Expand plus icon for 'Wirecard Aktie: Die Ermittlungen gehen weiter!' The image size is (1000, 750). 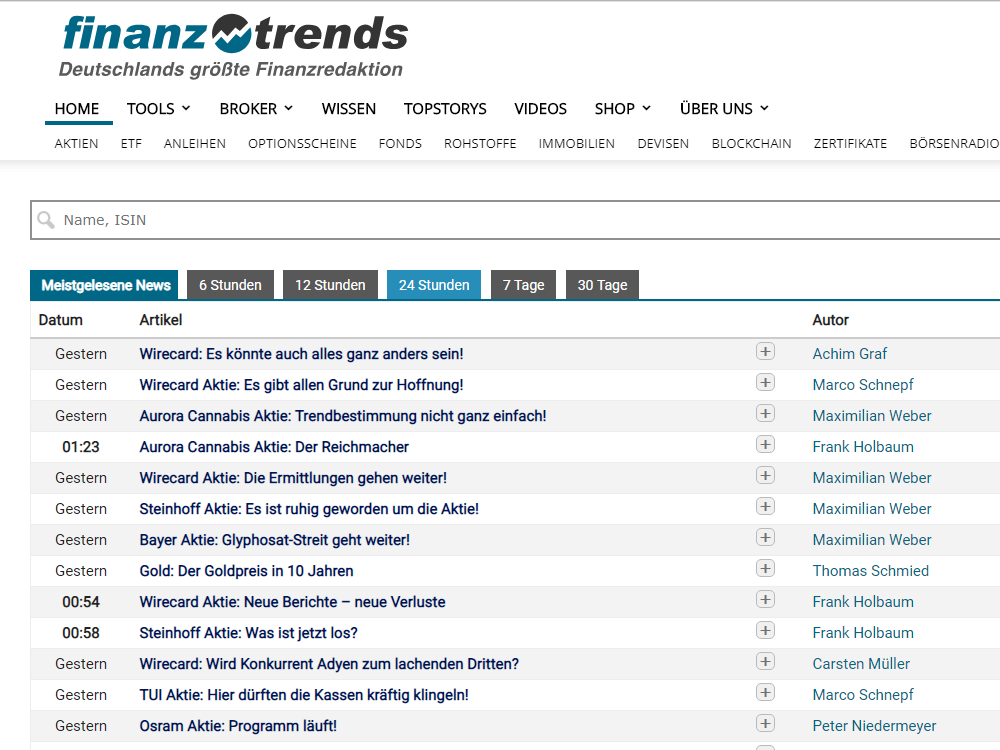pos(765,476)
